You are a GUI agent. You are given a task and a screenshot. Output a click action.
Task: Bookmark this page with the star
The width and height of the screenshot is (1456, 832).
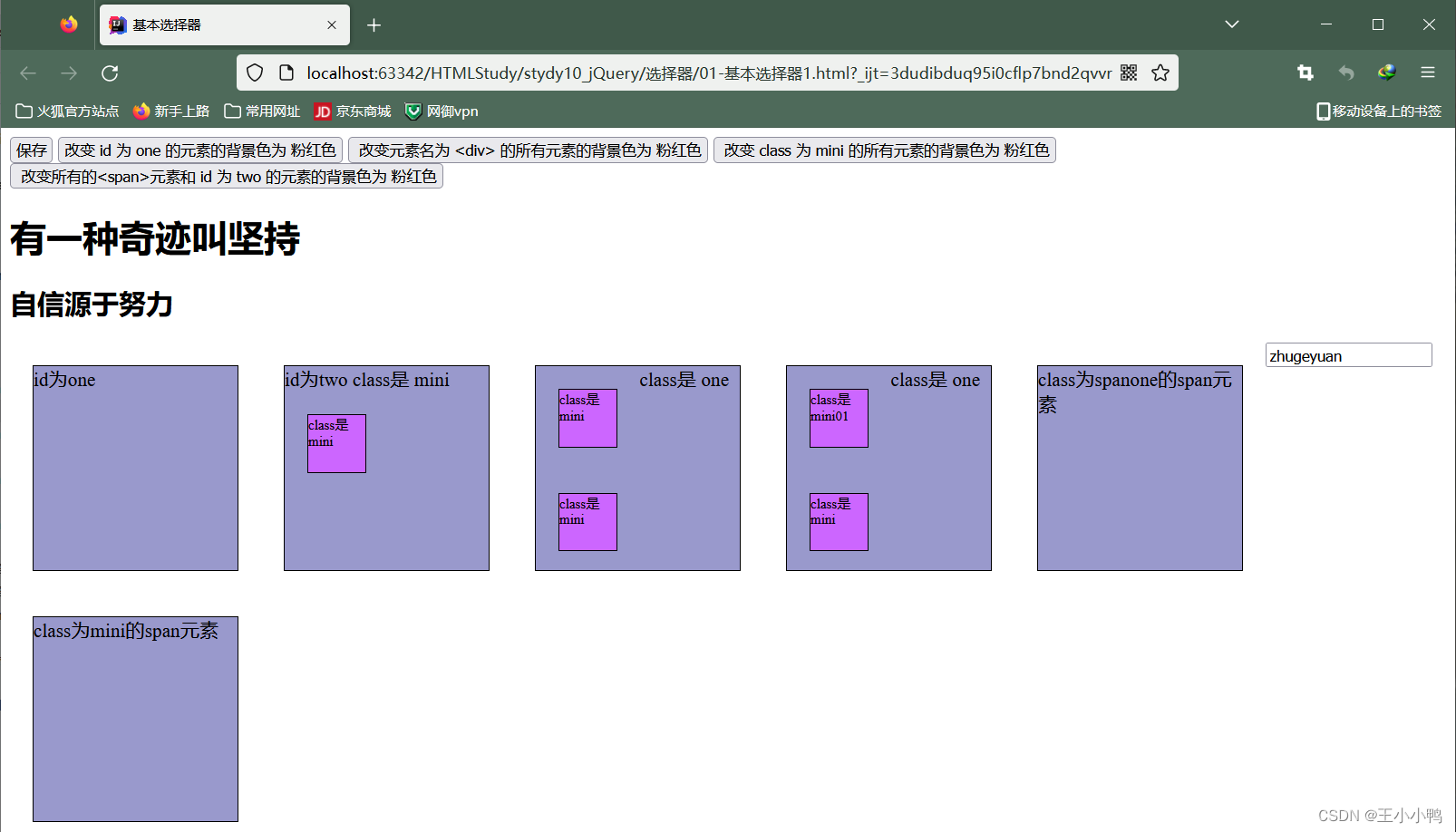(x=1160, y=73)
